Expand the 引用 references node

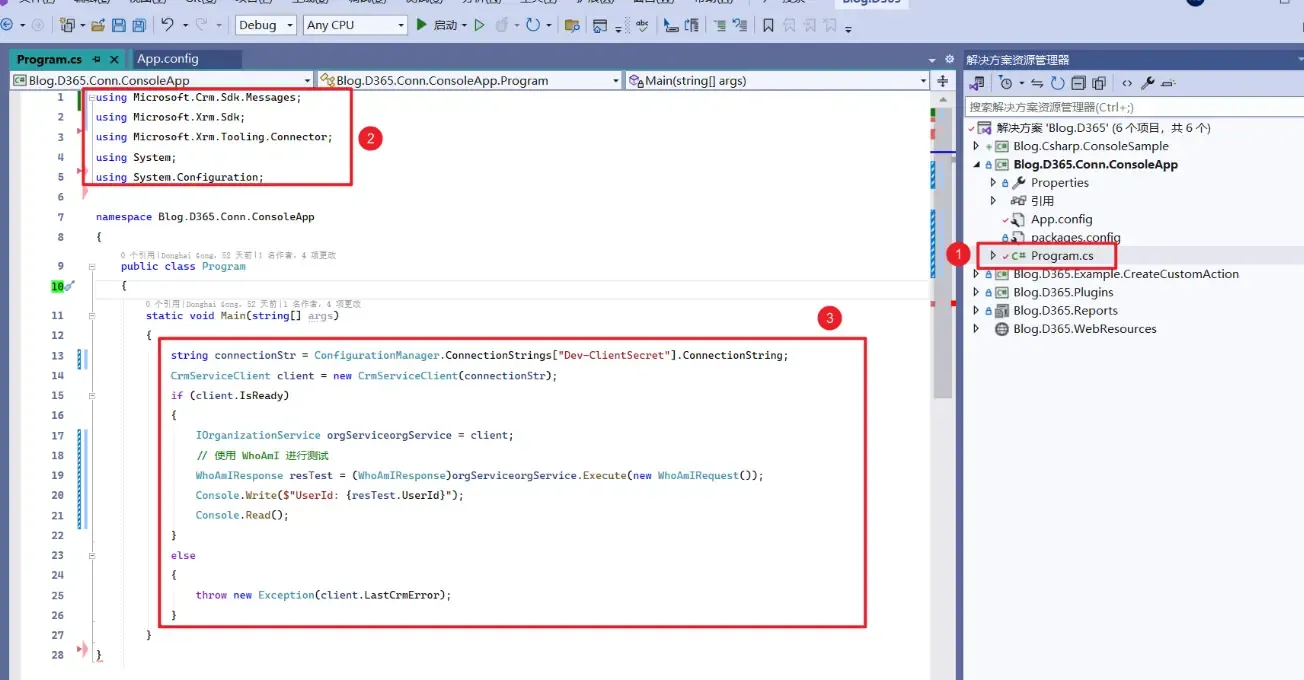[x=993, y=201]
